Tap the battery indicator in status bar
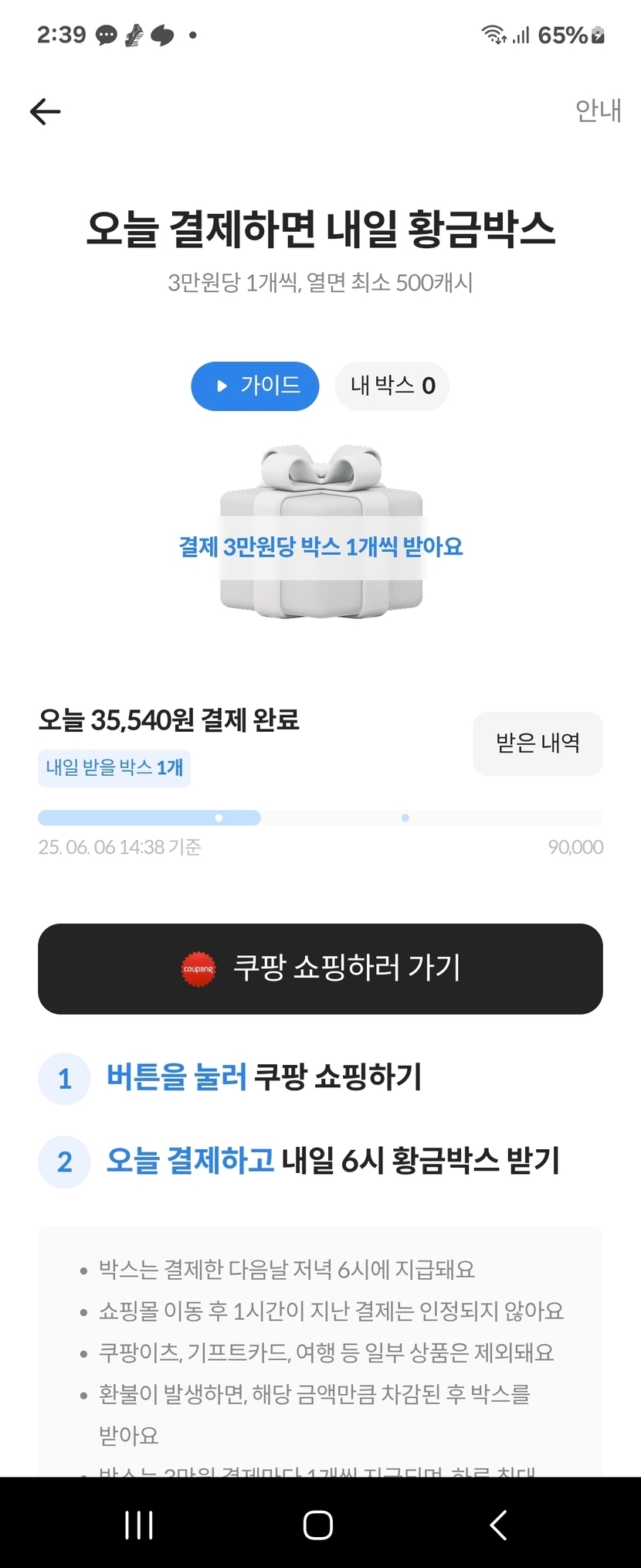Viewport: 641px width, 1568px height. (x=598, y=36)
